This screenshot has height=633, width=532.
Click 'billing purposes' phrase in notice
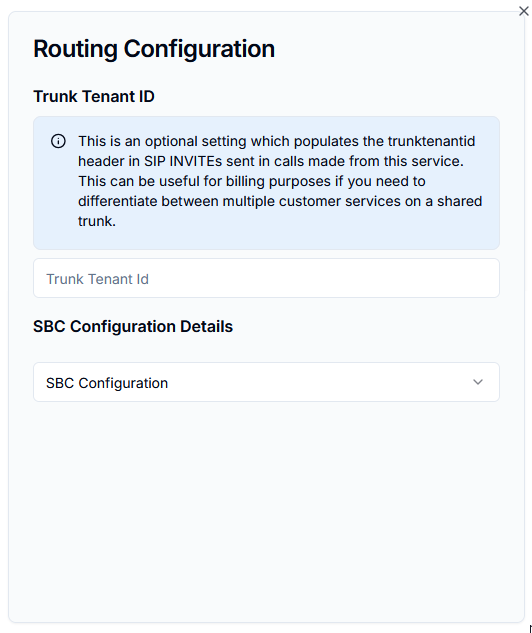point(278,182)
